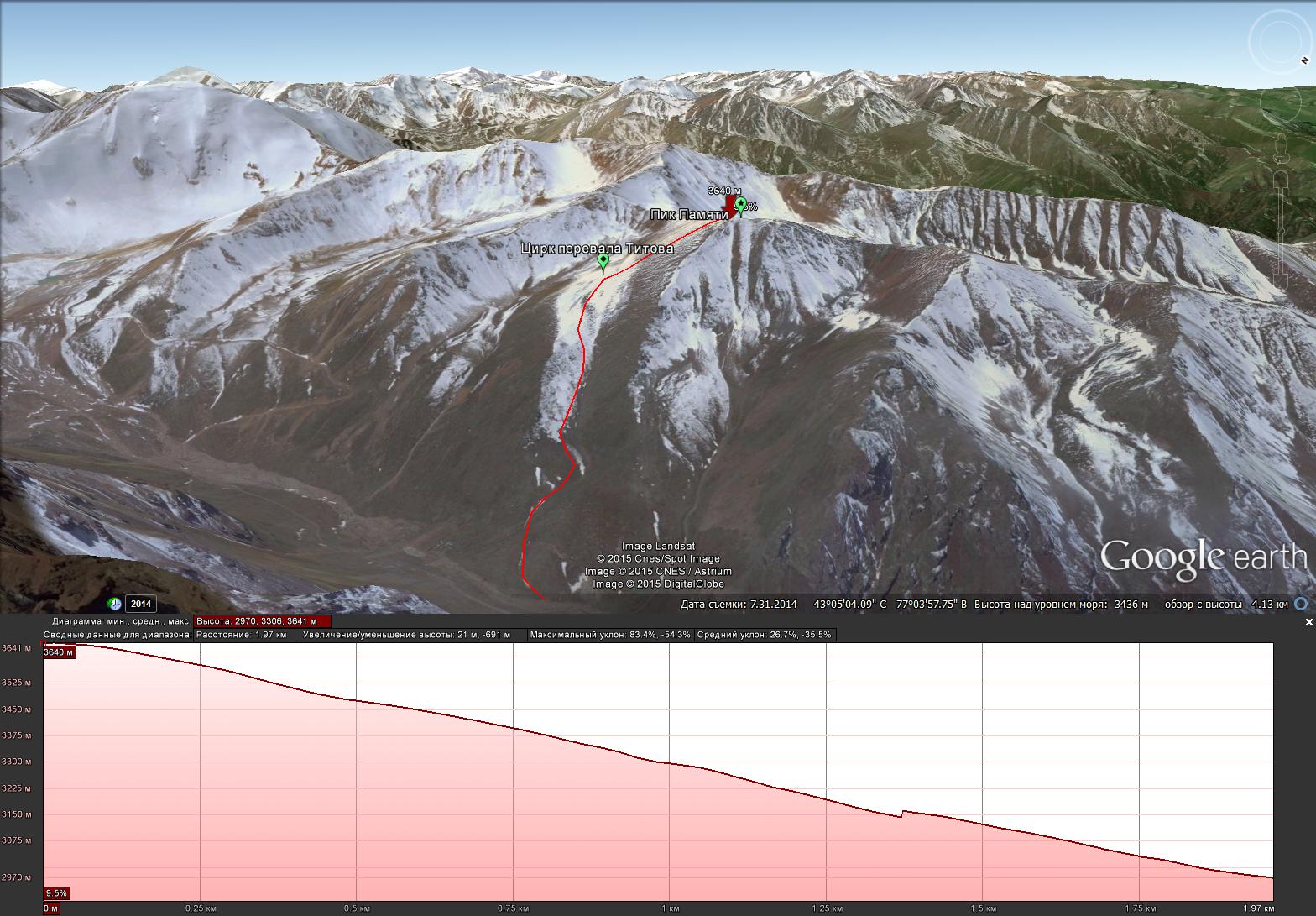
Task: Click the Google Earth logo
Action: (x=1203, y=559)
